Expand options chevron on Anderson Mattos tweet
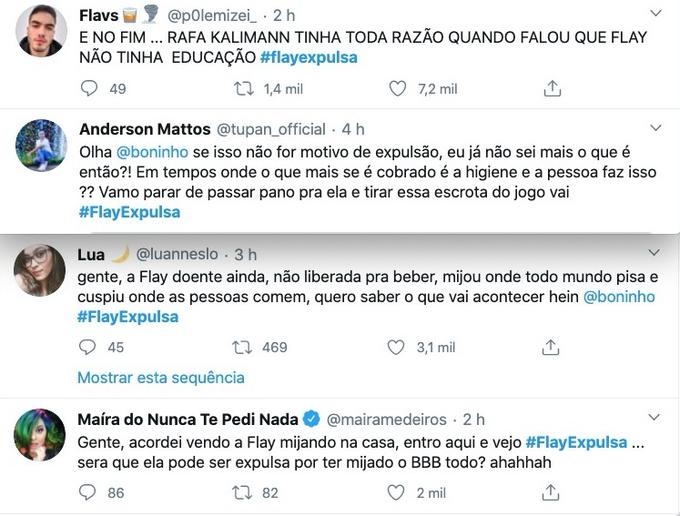This screenshot has height=516, width=680. (655, 129)
